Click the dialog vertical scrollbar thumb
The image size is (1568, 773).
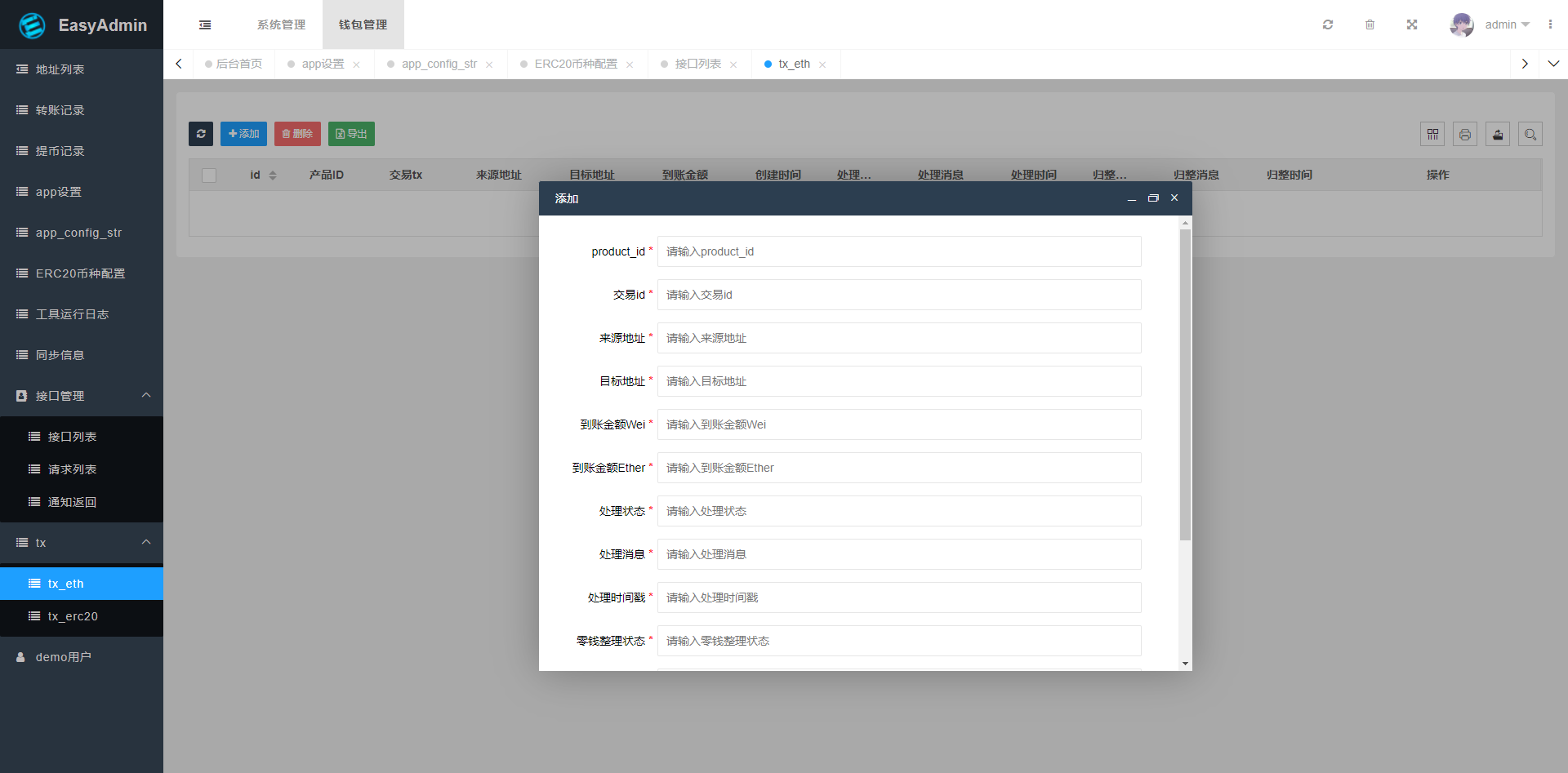(x=1185, y=384)
